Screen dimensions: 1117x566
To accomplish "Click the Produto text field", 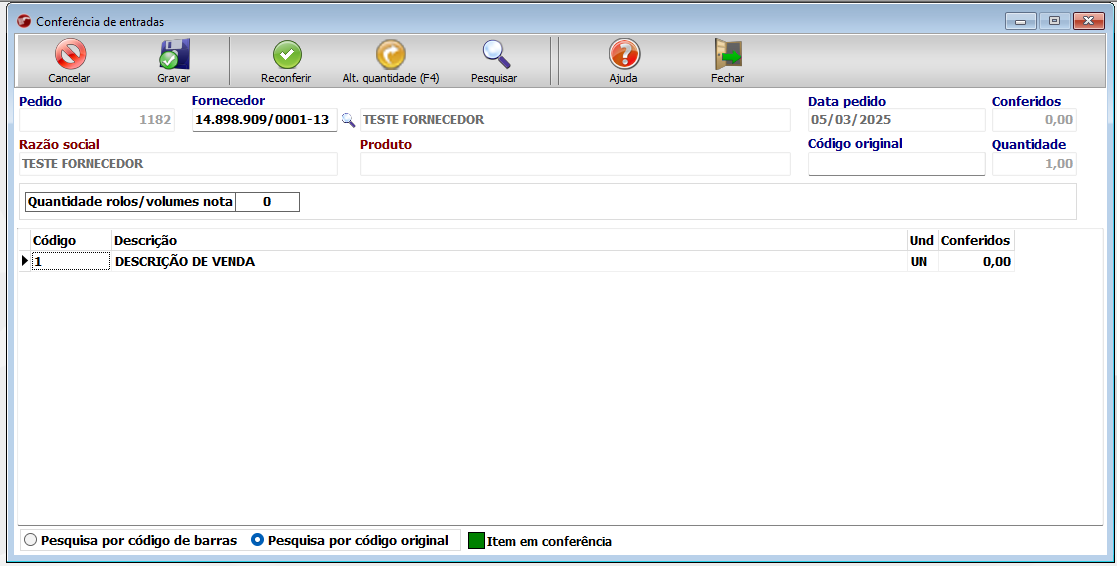I will point(575,164).
